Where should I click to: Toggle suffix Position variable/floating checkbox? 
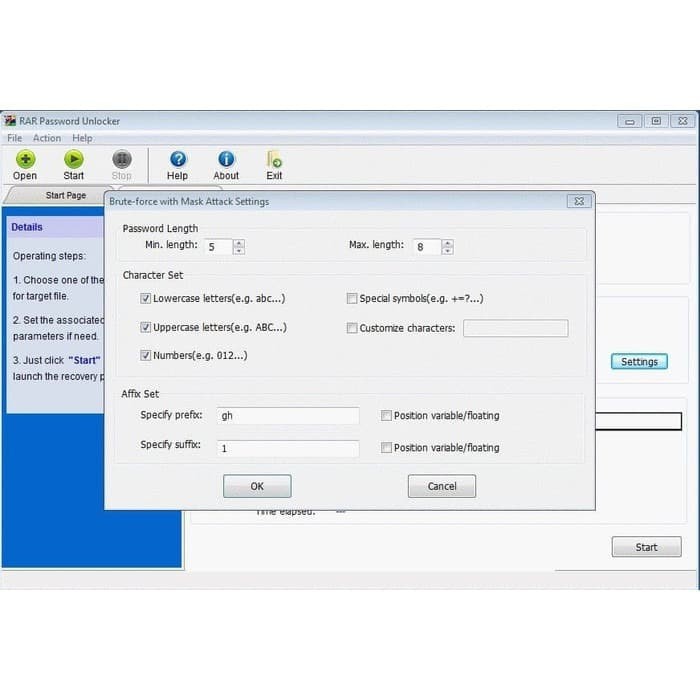pyautogui.click(x=386, y=448)
